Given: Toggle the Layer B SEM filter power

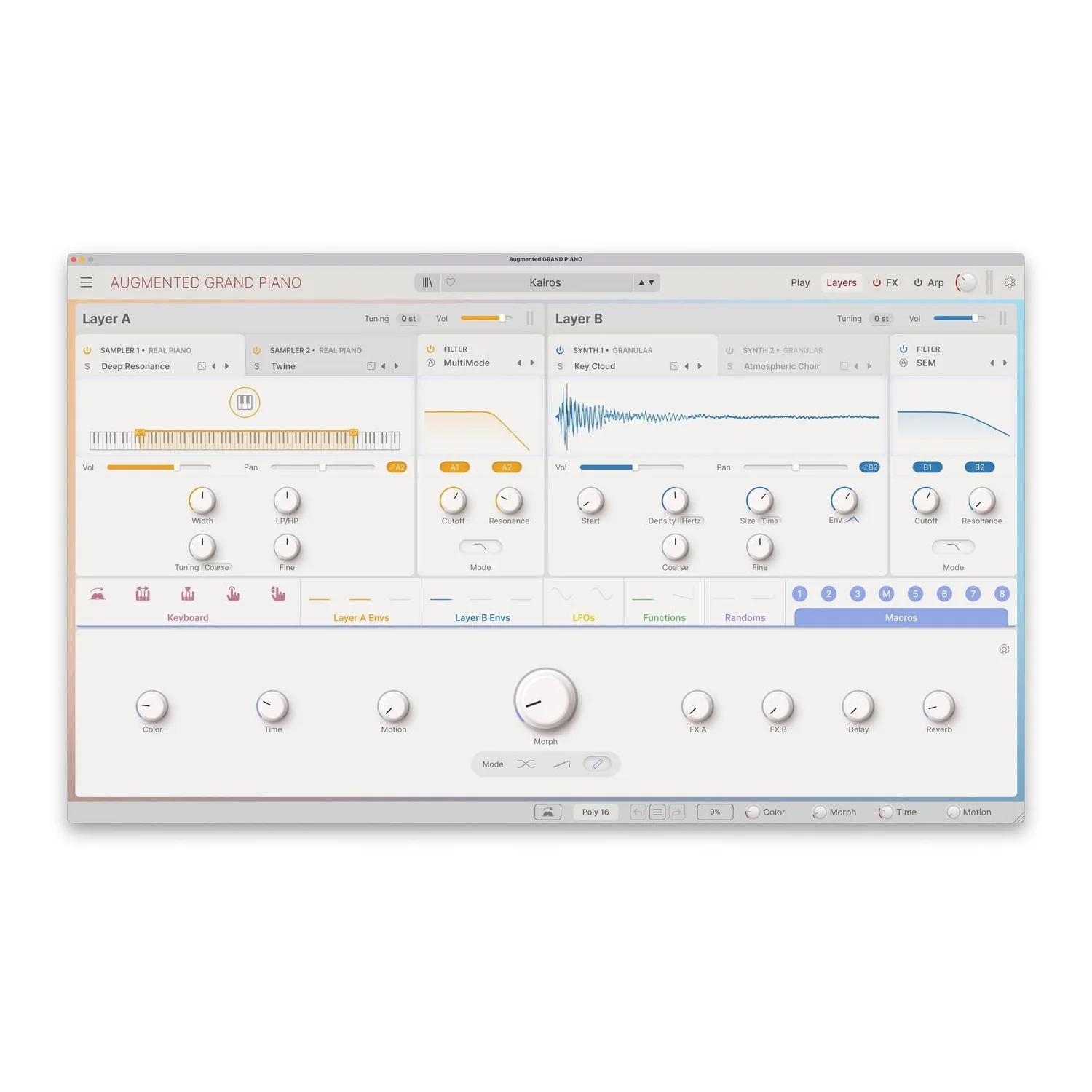Looking at the screenshot, I should [903, 349].
